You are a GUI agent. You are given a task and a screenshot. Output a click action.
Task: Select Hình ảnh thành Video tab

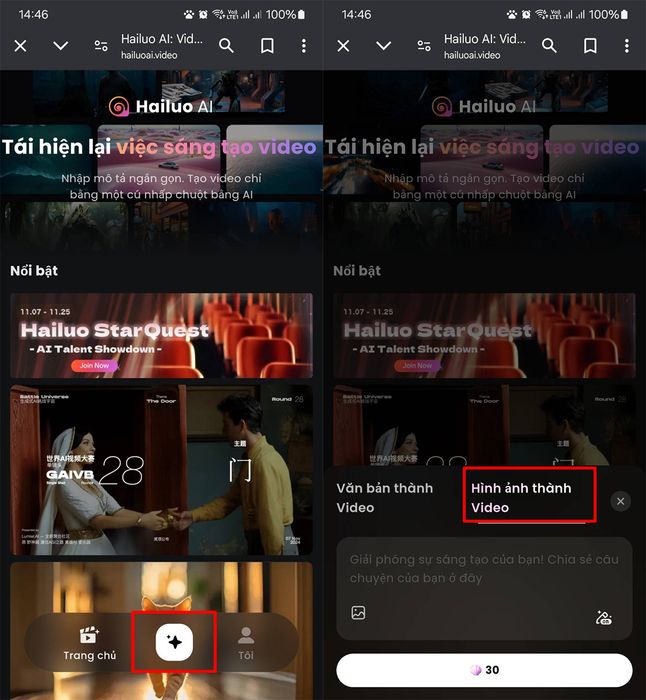click(x=521, y=497)
